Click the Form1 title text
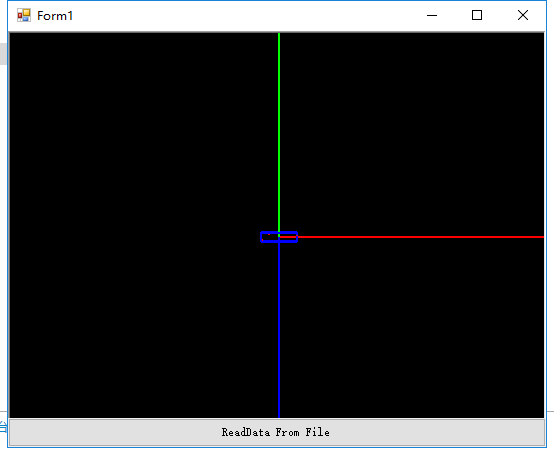 coord(55,16)
